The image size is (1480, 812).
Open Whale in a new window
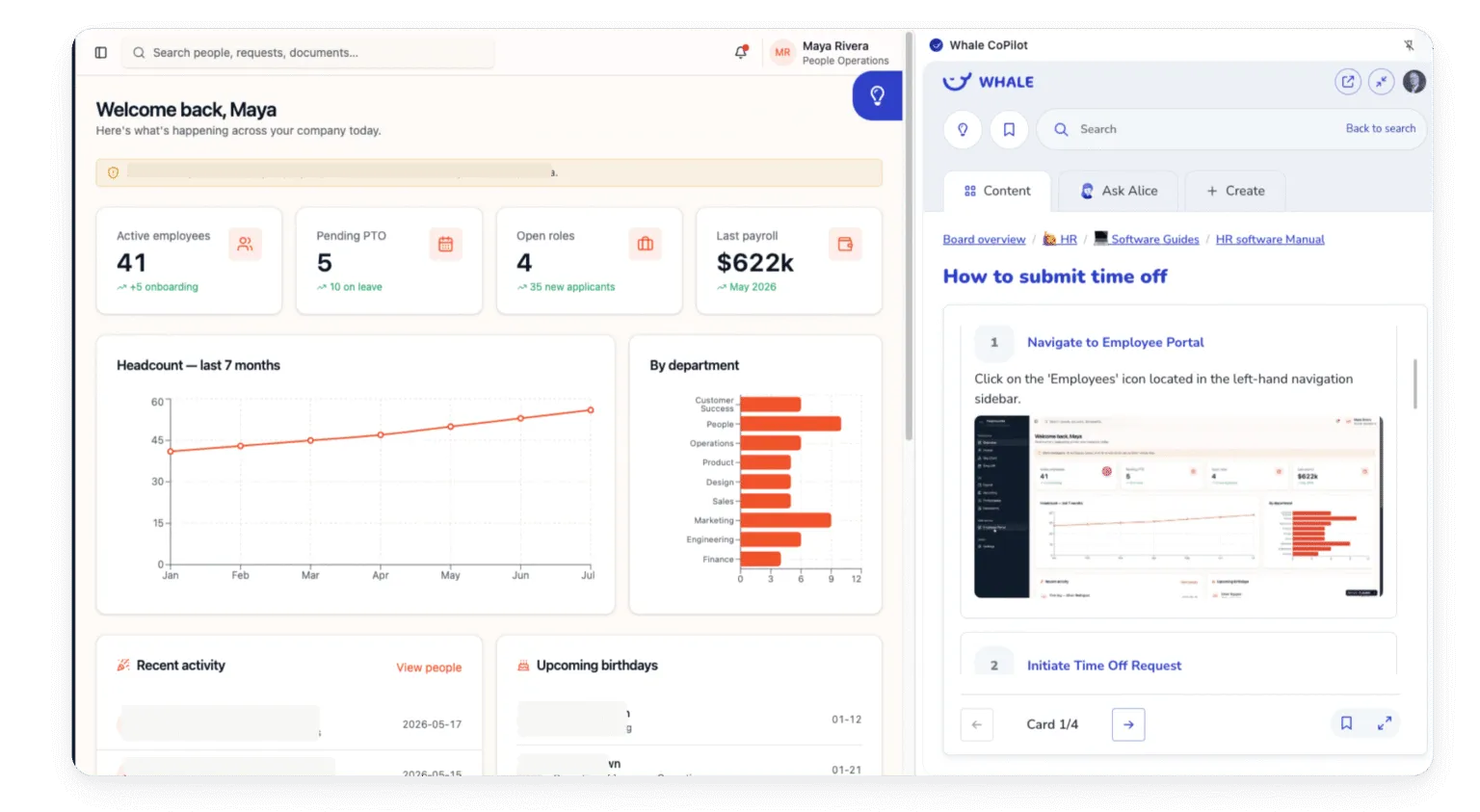coord(1348,82)
